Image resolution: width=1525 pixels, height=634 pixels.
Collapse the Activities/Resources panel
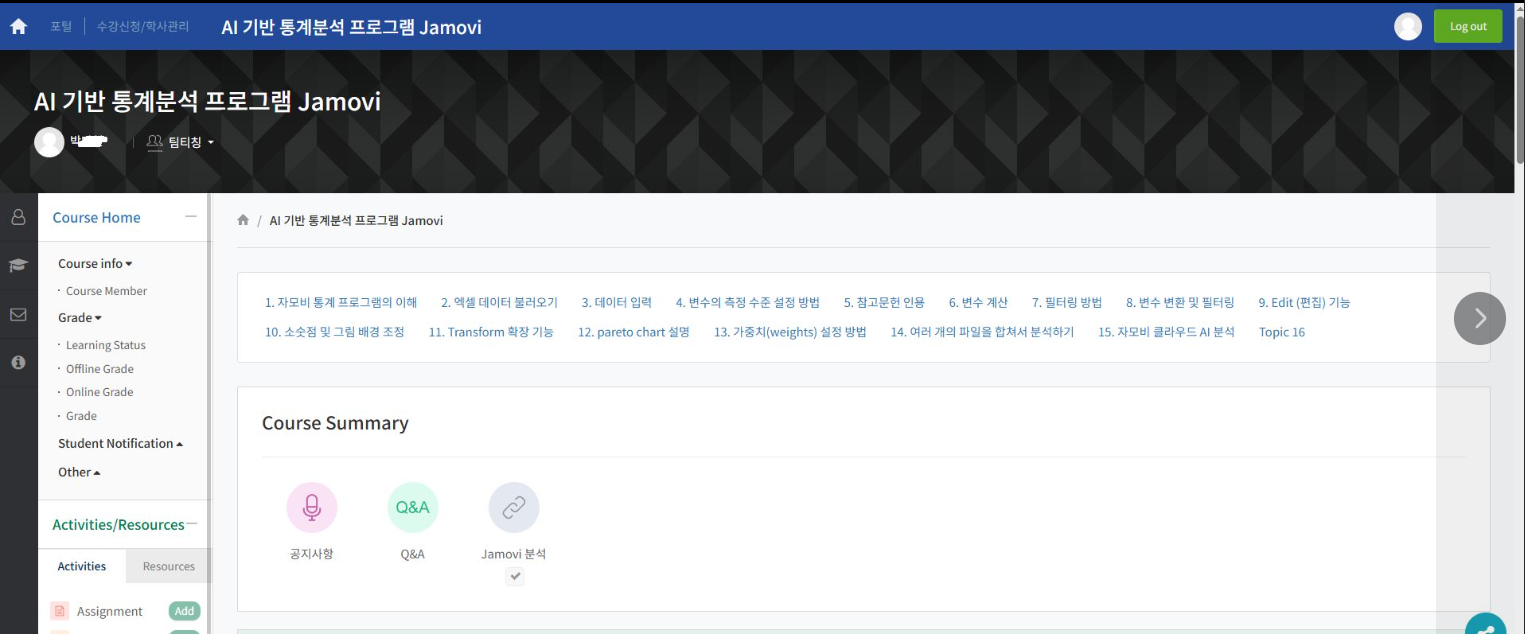(191, 523)
